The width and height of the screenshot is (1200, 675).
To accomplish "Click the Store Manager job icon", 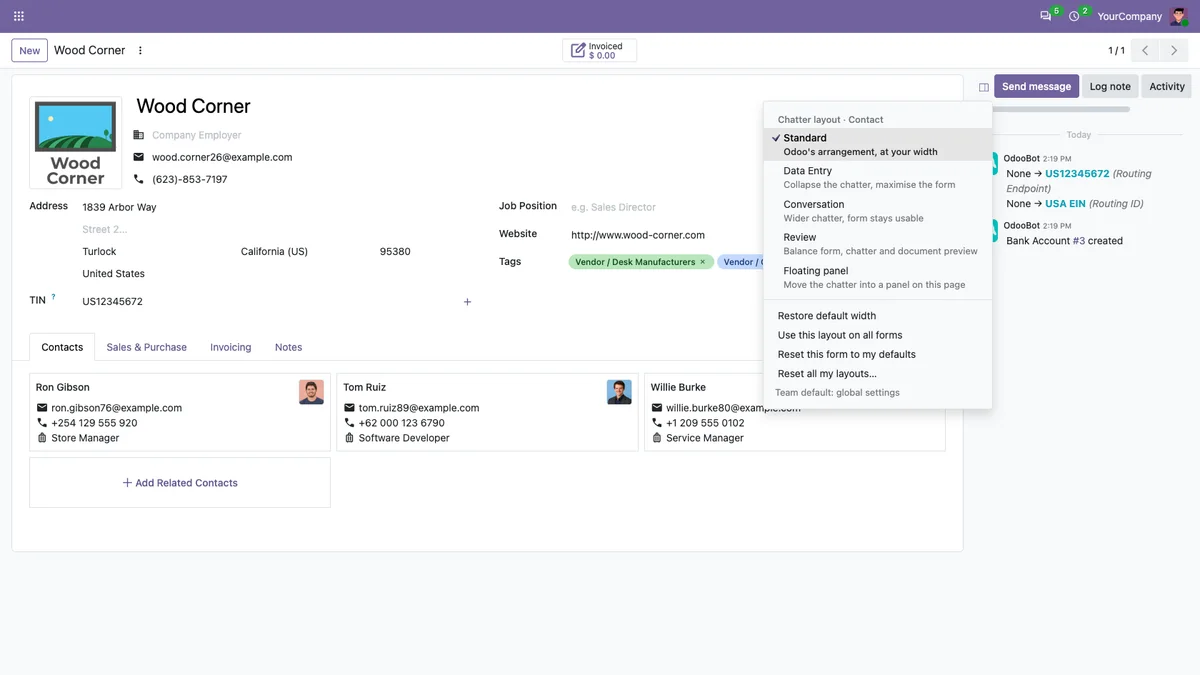I will (x=42, y=438).
